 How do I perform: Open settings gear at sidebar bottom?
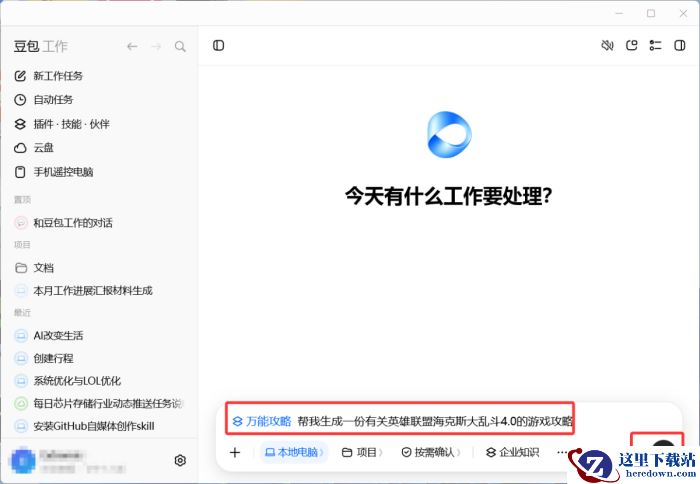coord(180,460)
